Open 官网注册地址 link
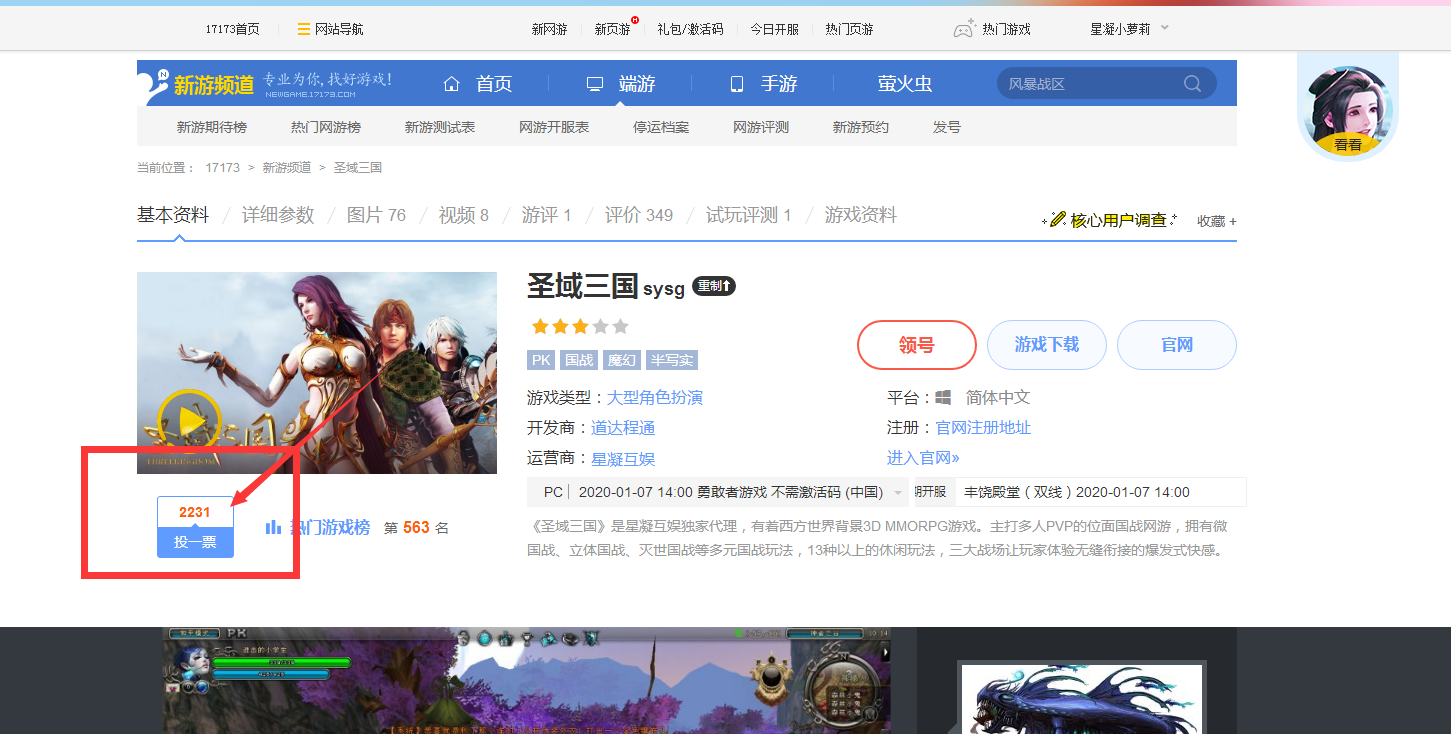This screenshot has width=1451, height=734. [x=983, y=428]
